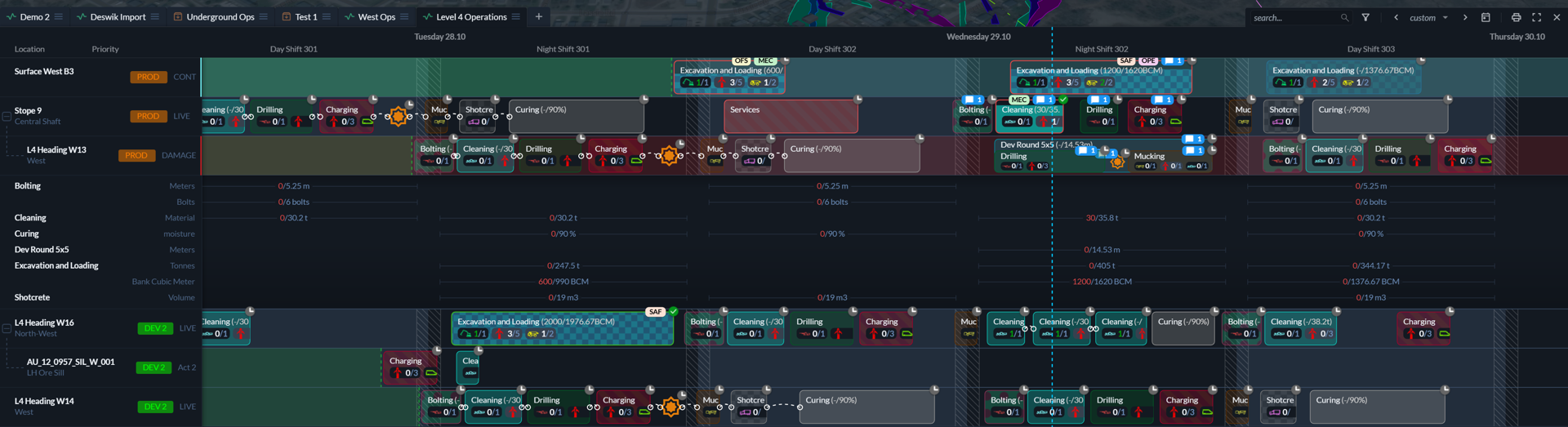Click DEV 2 badge on AU_12_0957_SIL_W_001
The height and width of the screenshot is (427, 1568).
[x=153, y=367]
